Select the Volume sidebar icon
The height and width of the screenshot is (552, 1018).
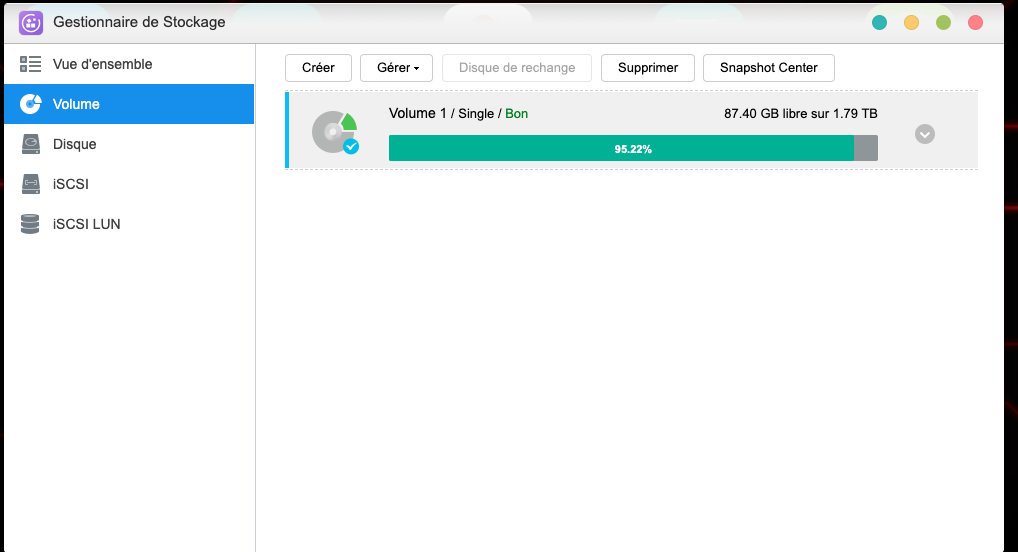pos(31,104)
